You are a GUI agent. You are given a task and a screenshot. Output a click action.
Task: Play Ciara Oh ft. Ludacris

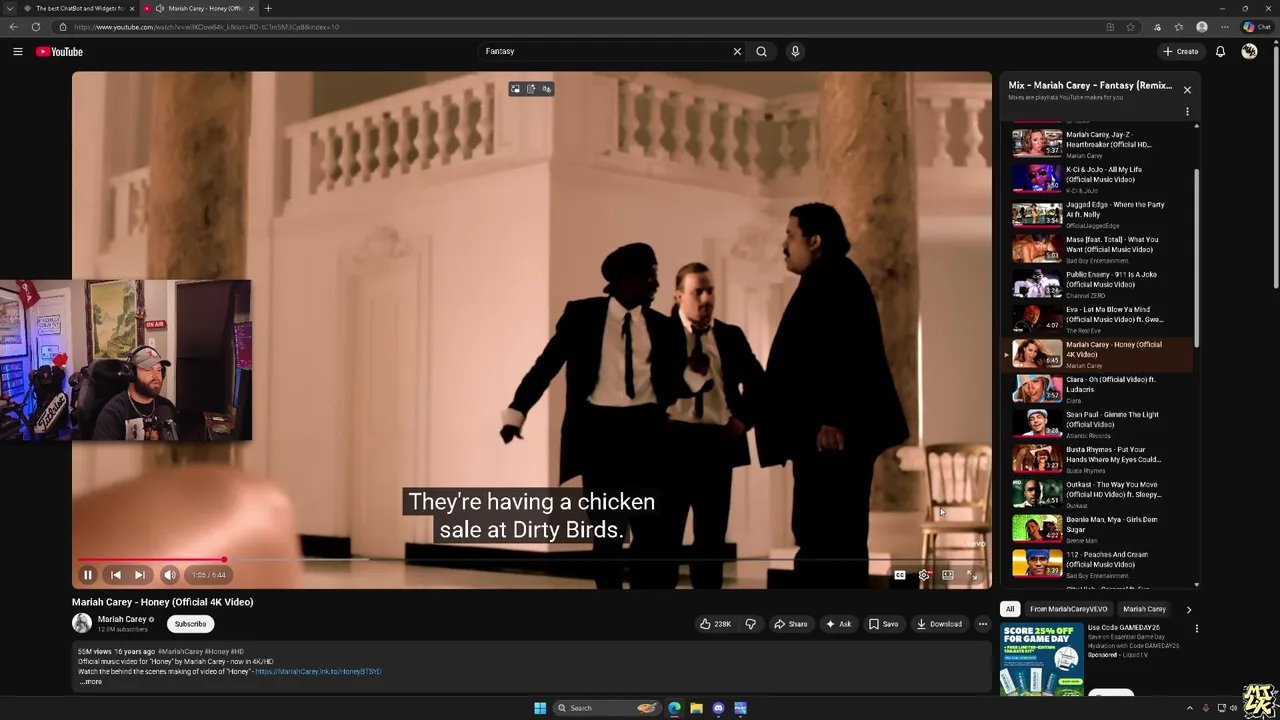click(1098, 388)
